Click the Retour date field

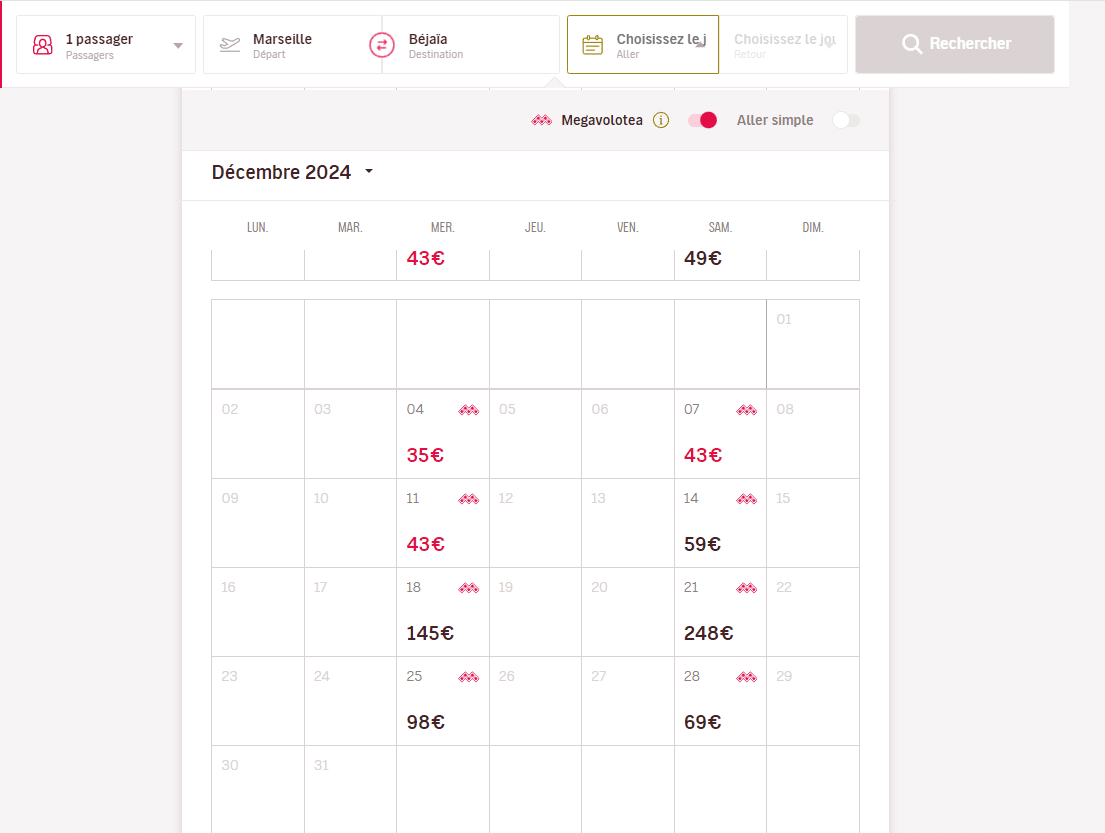[785, 45]
